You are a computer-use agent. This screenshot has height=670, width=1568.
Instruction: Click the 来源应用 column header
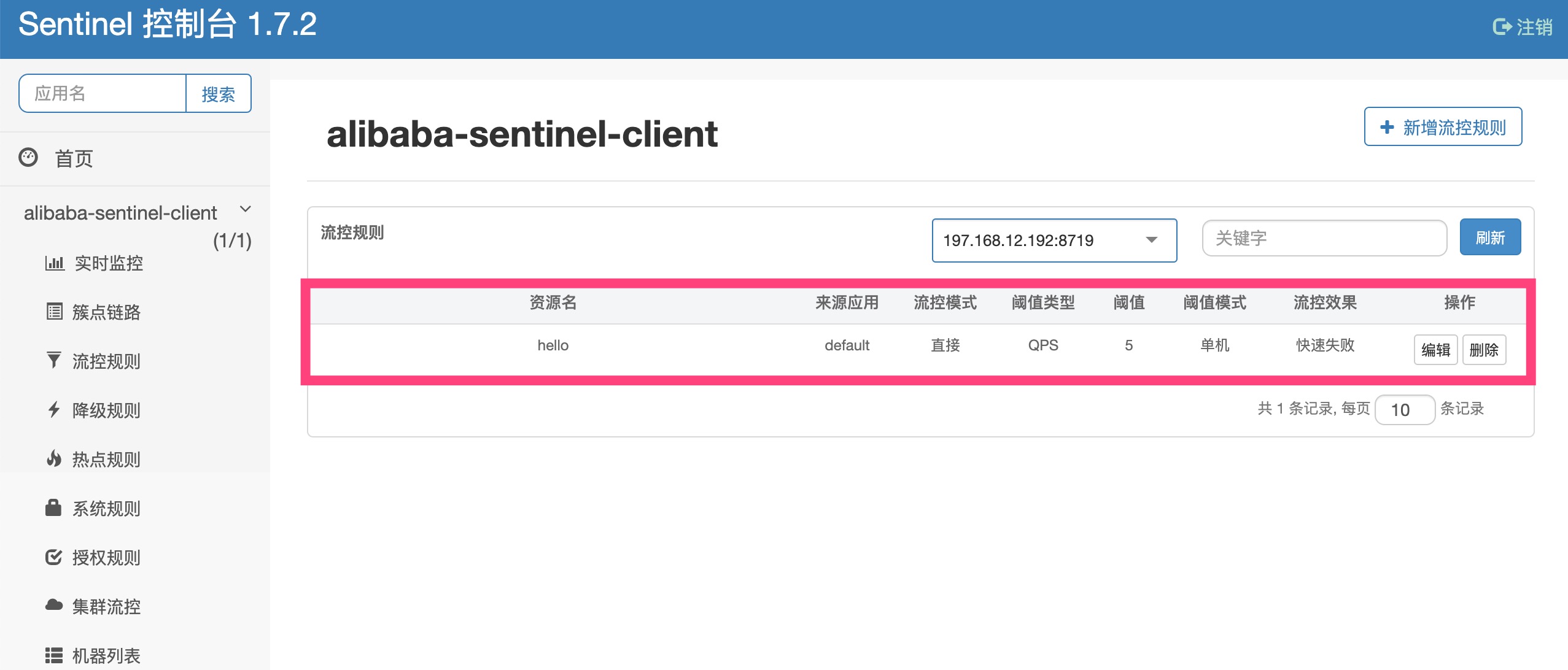coord(847,302)
